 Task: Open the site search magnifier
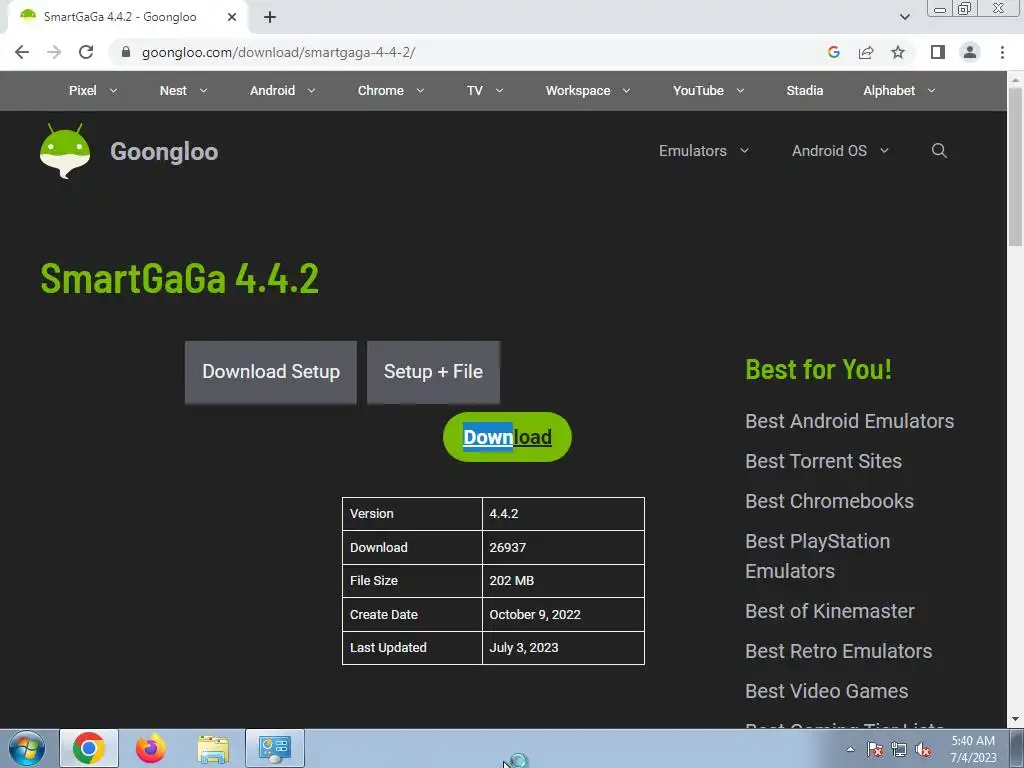939,151
